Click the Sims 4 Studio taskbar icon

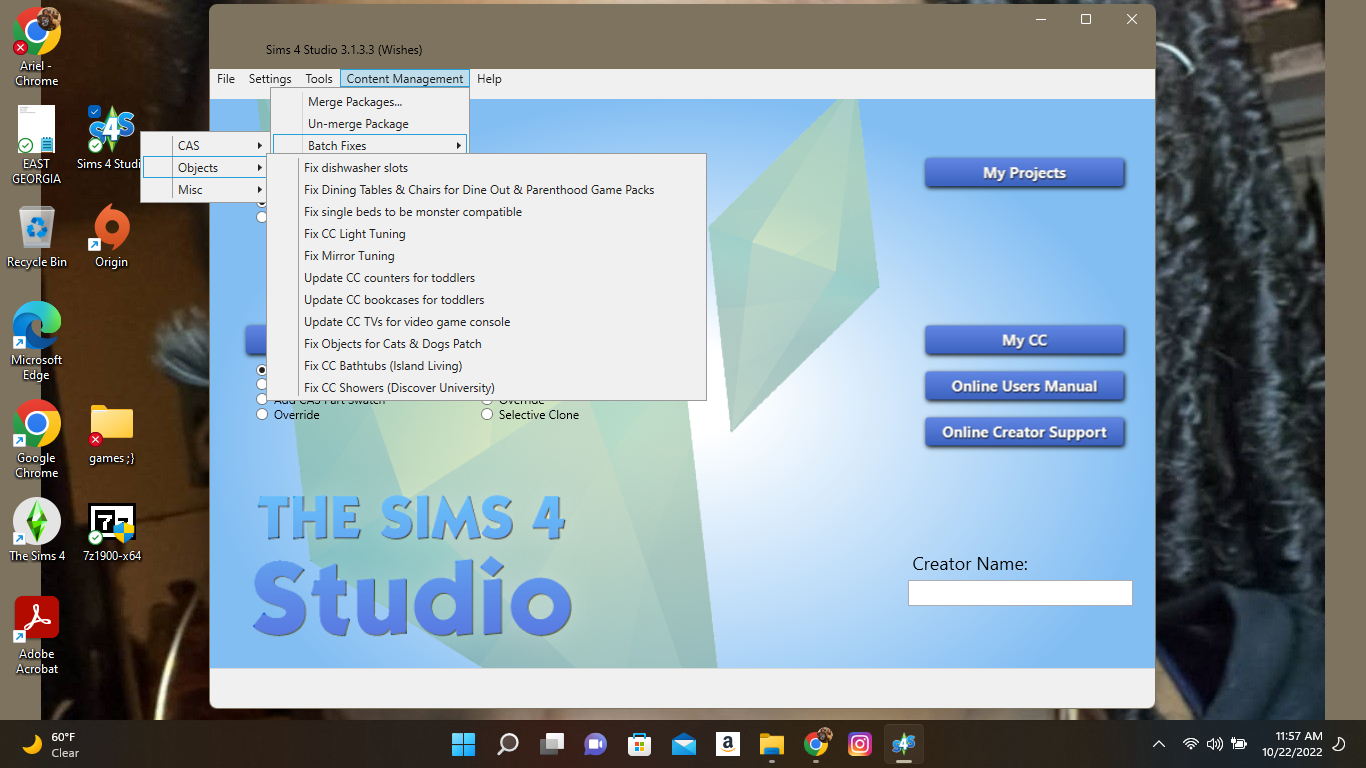point(904,744)
